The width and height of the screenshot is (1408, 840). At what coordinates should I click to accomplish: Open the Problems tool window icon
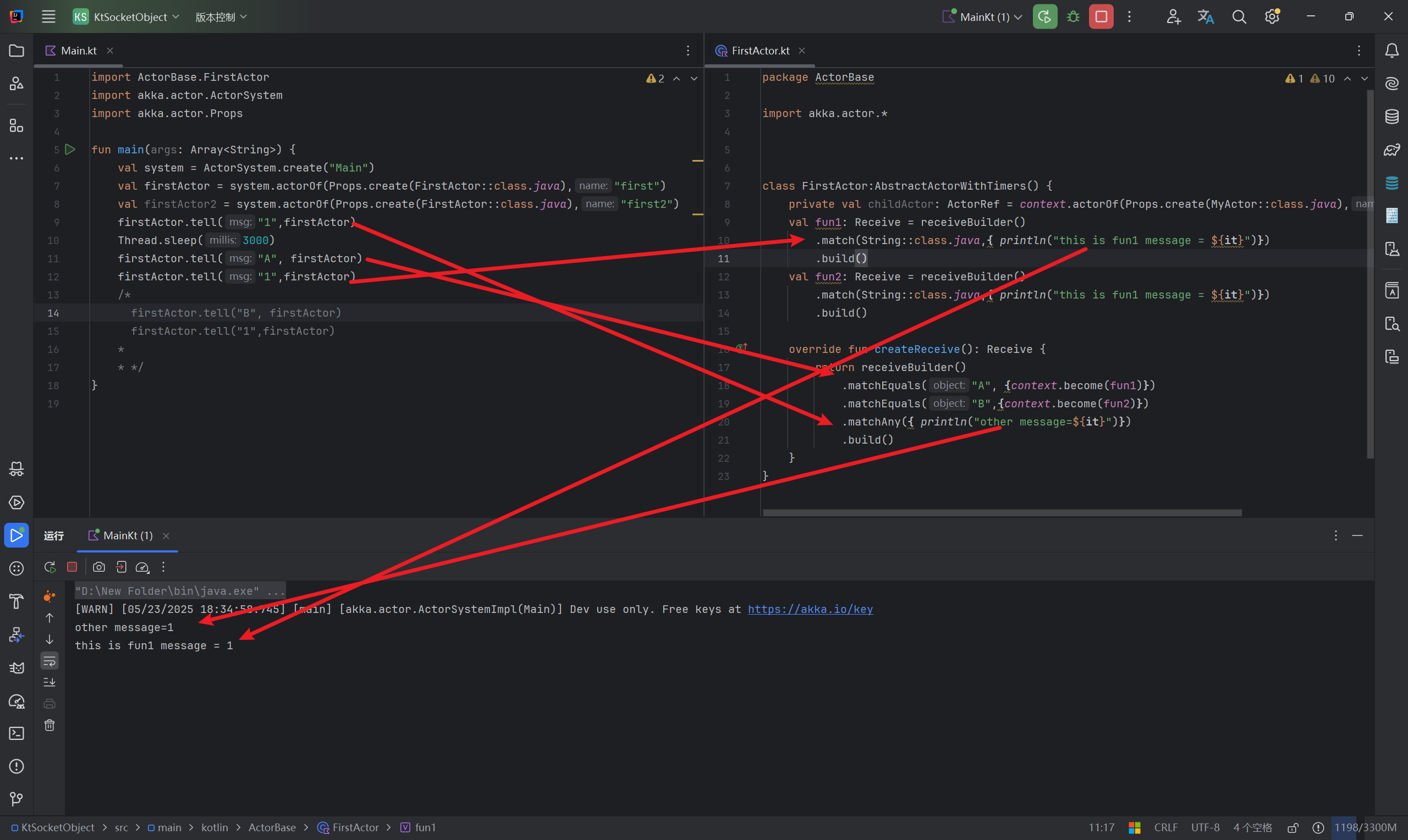16,766
